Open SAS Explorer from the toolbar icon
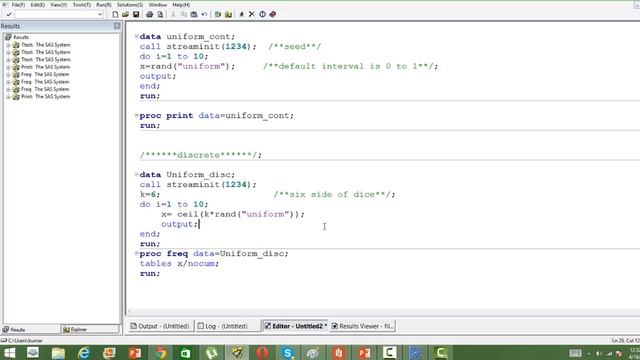Image resolution: width=640 pixels, height=360 pixels. click(x=228, y=14)
